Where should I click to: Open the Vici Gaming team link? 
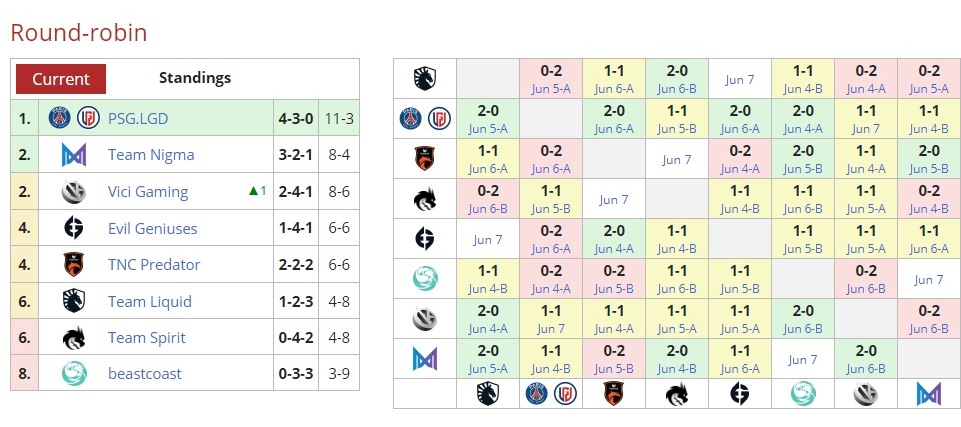(148, 192)
